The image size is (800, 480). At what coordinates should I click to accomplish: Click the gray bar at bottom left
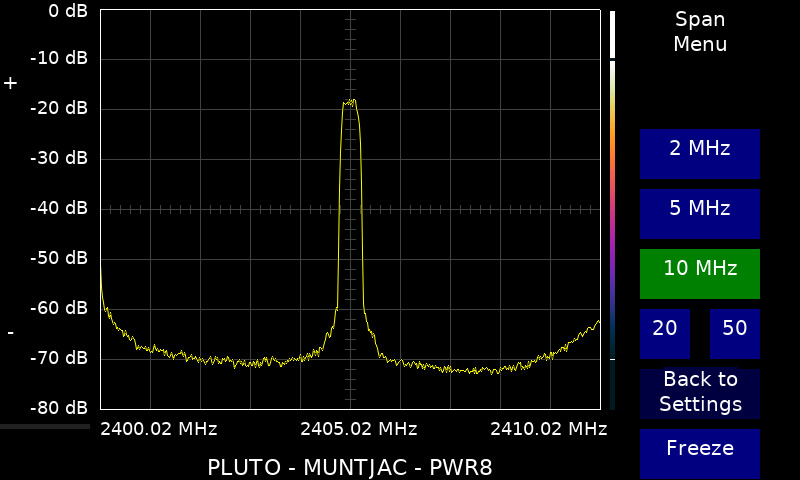pyautogui.click(x=45, y=427)
